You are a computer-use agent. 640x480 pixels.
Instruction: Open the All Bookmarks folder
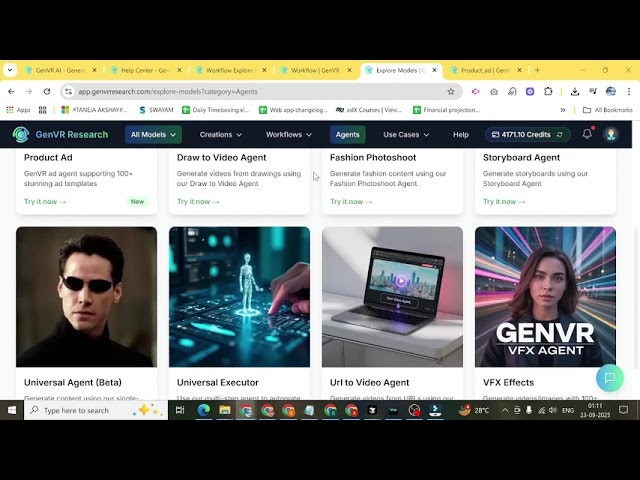tap(608, 110)
